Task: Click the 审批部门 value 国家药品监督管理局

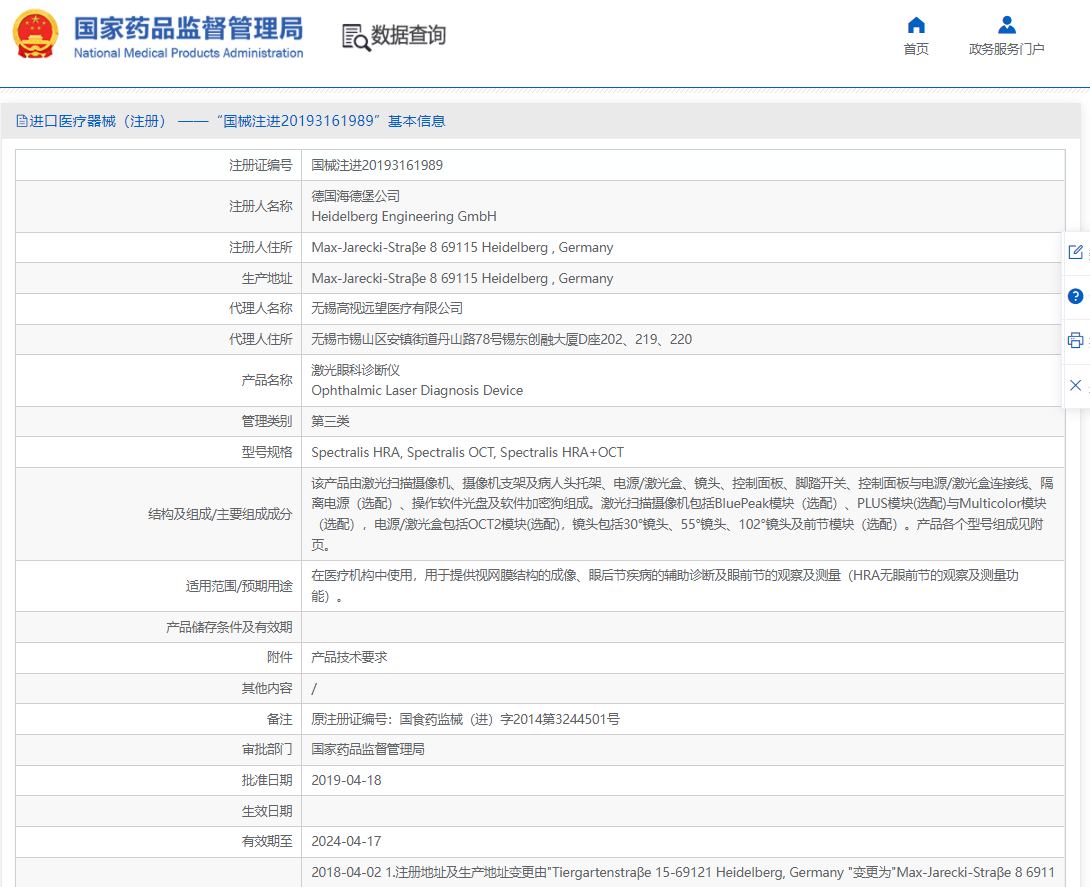Action: click(x=368, y=749)
